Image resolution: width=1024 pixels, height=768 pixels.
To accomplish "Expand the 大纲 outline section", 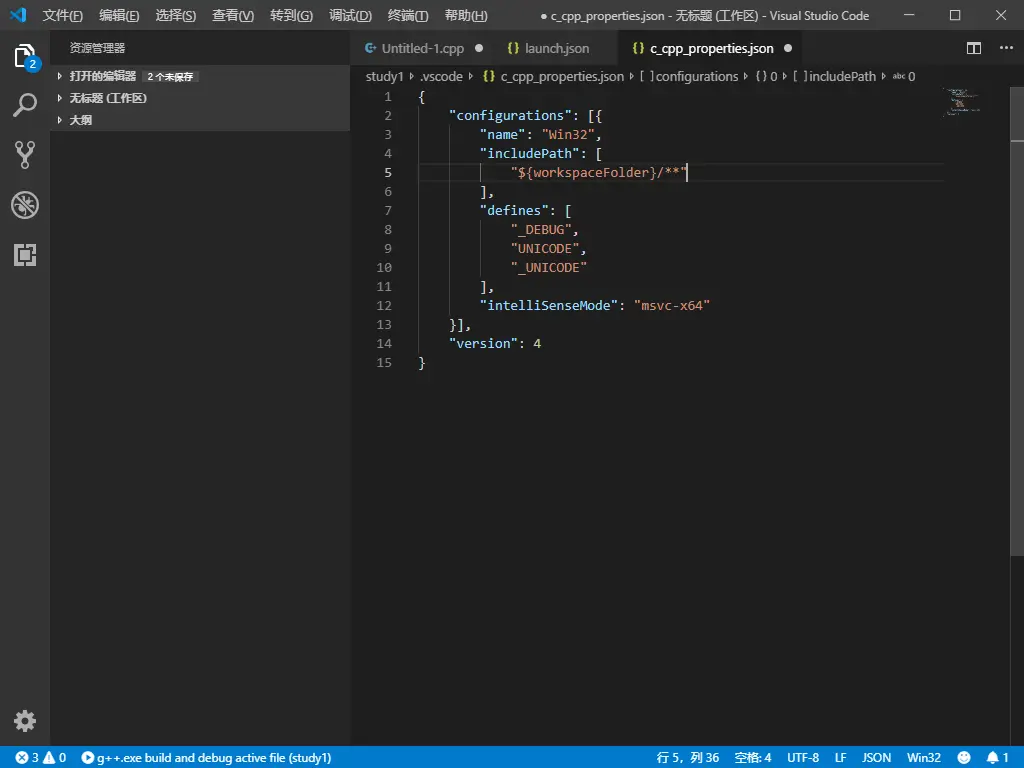I will 81,120.
